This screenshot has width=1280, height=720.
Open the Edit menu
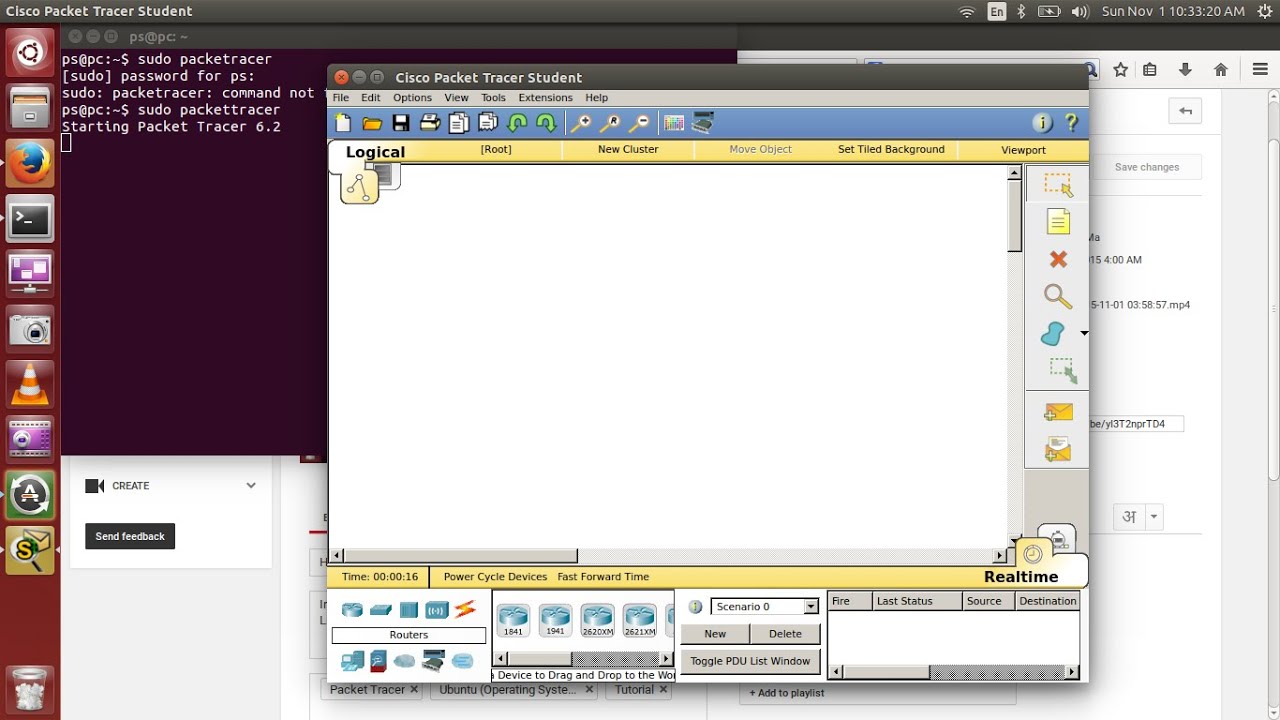pyautogui.click(x=371, y=98)
